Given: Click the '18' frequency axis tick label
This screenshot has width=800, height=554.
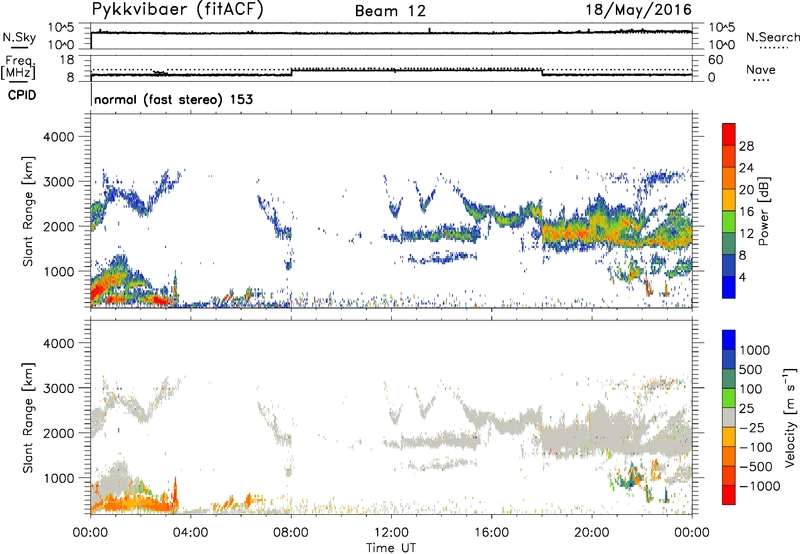Looking at the screenshot, I should (x=67, y=60).
